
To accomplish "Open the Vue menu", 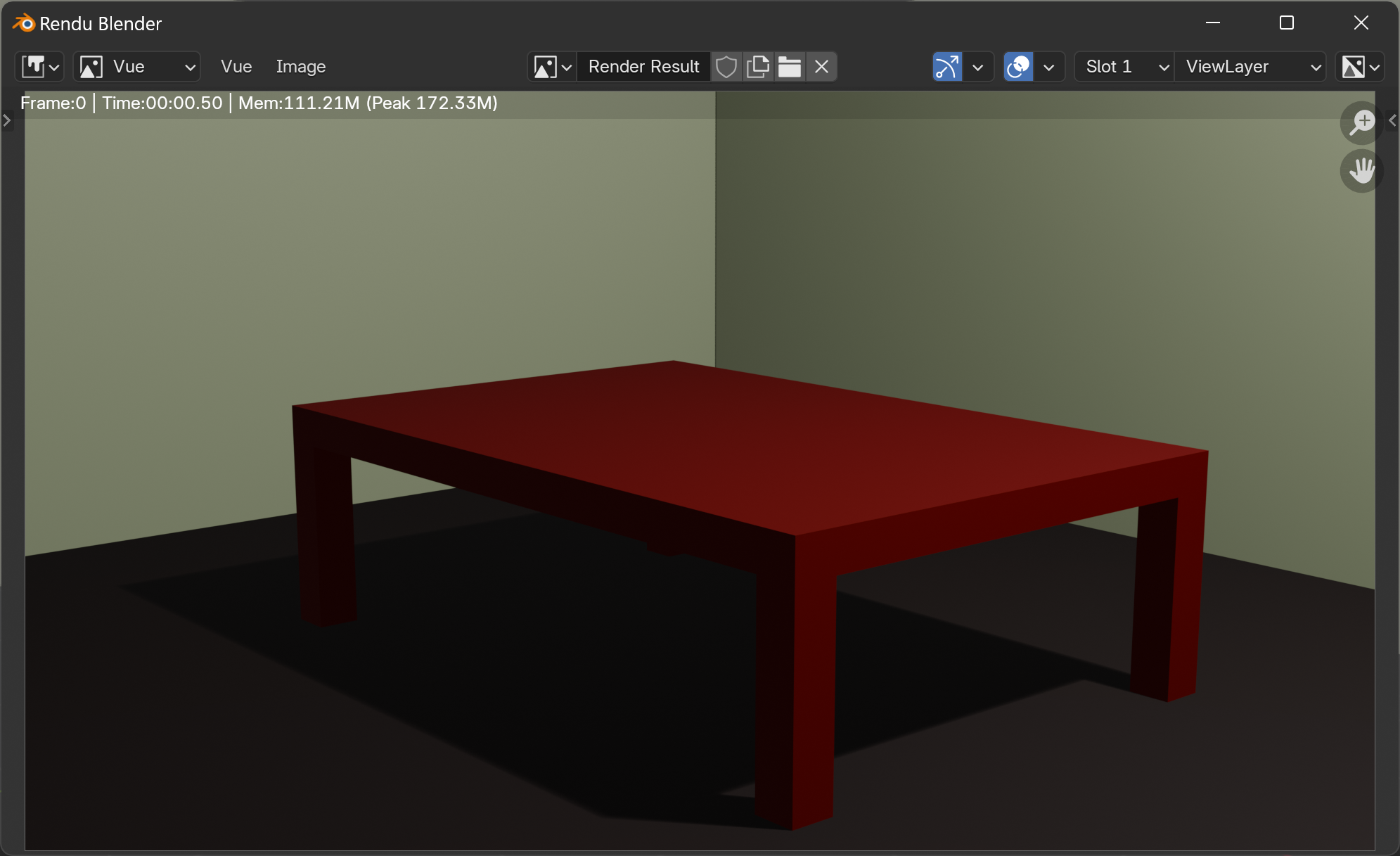I will click(x=236, y=67).
